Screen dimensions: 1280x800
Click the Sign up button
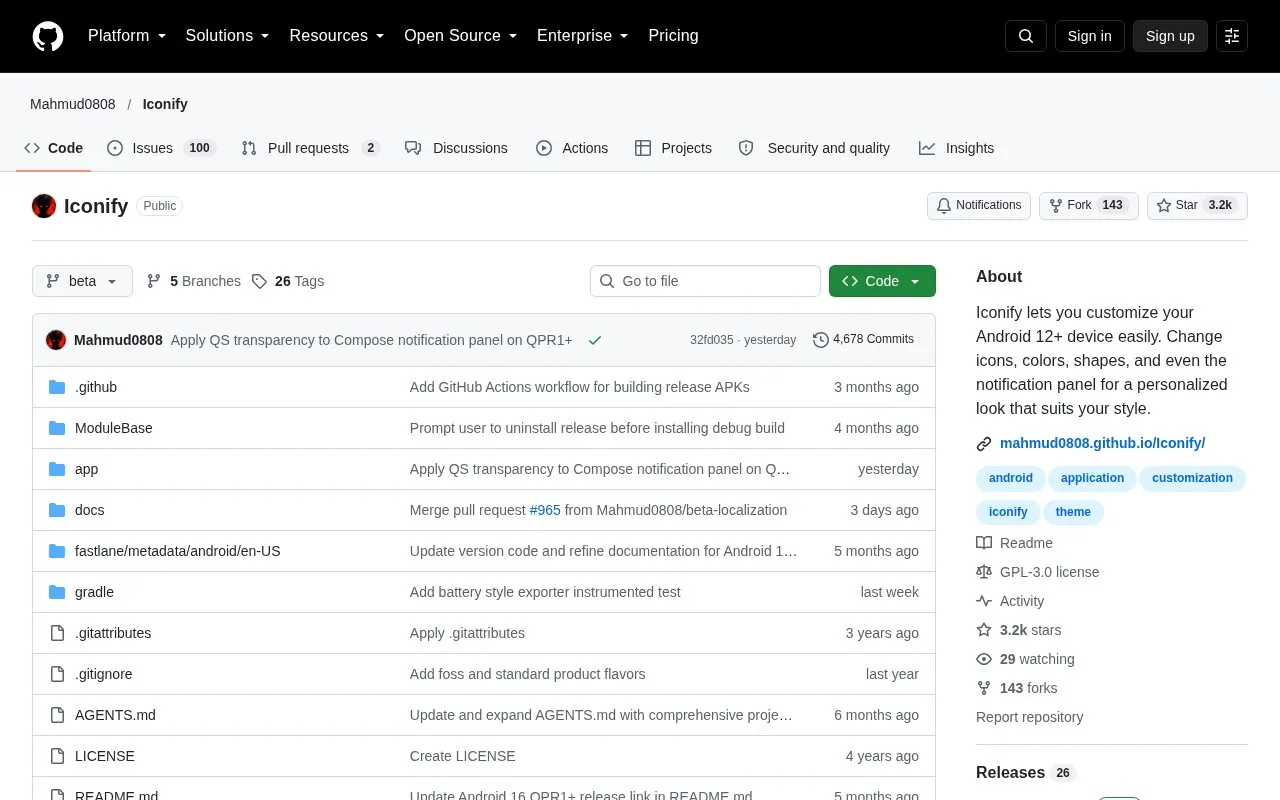[1170, 36]
